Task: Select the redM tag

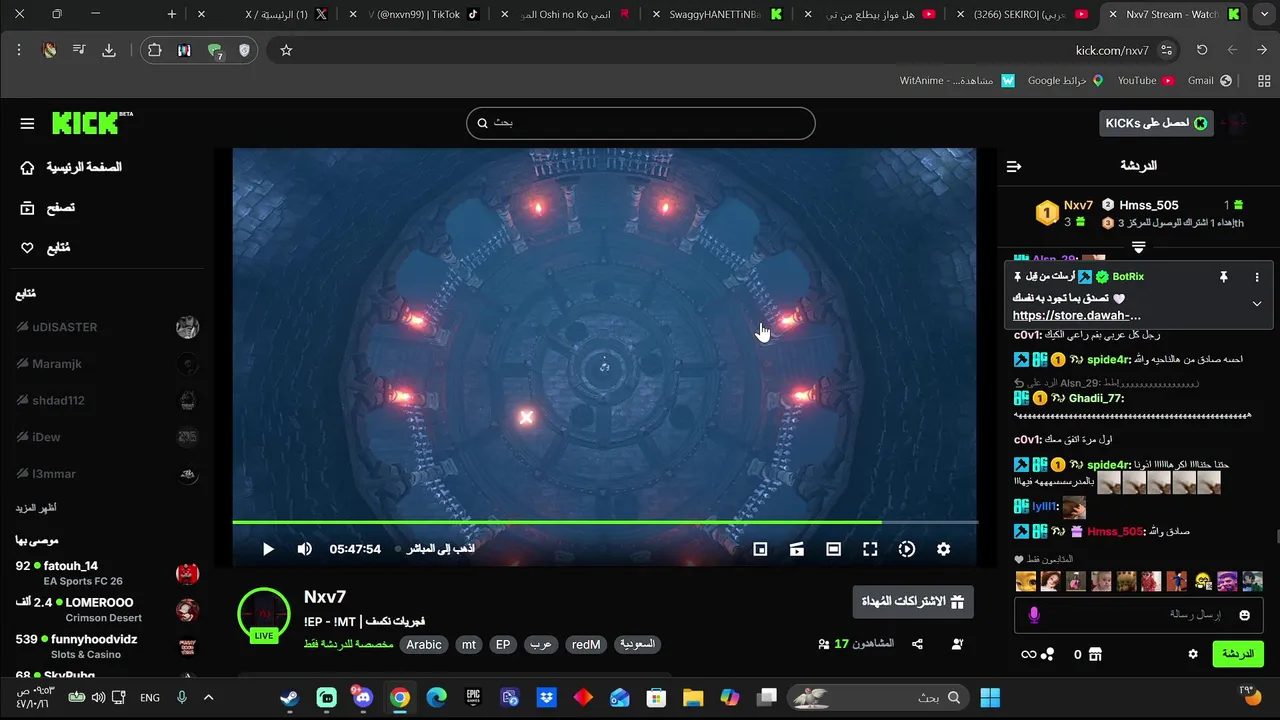Action: 586,645
